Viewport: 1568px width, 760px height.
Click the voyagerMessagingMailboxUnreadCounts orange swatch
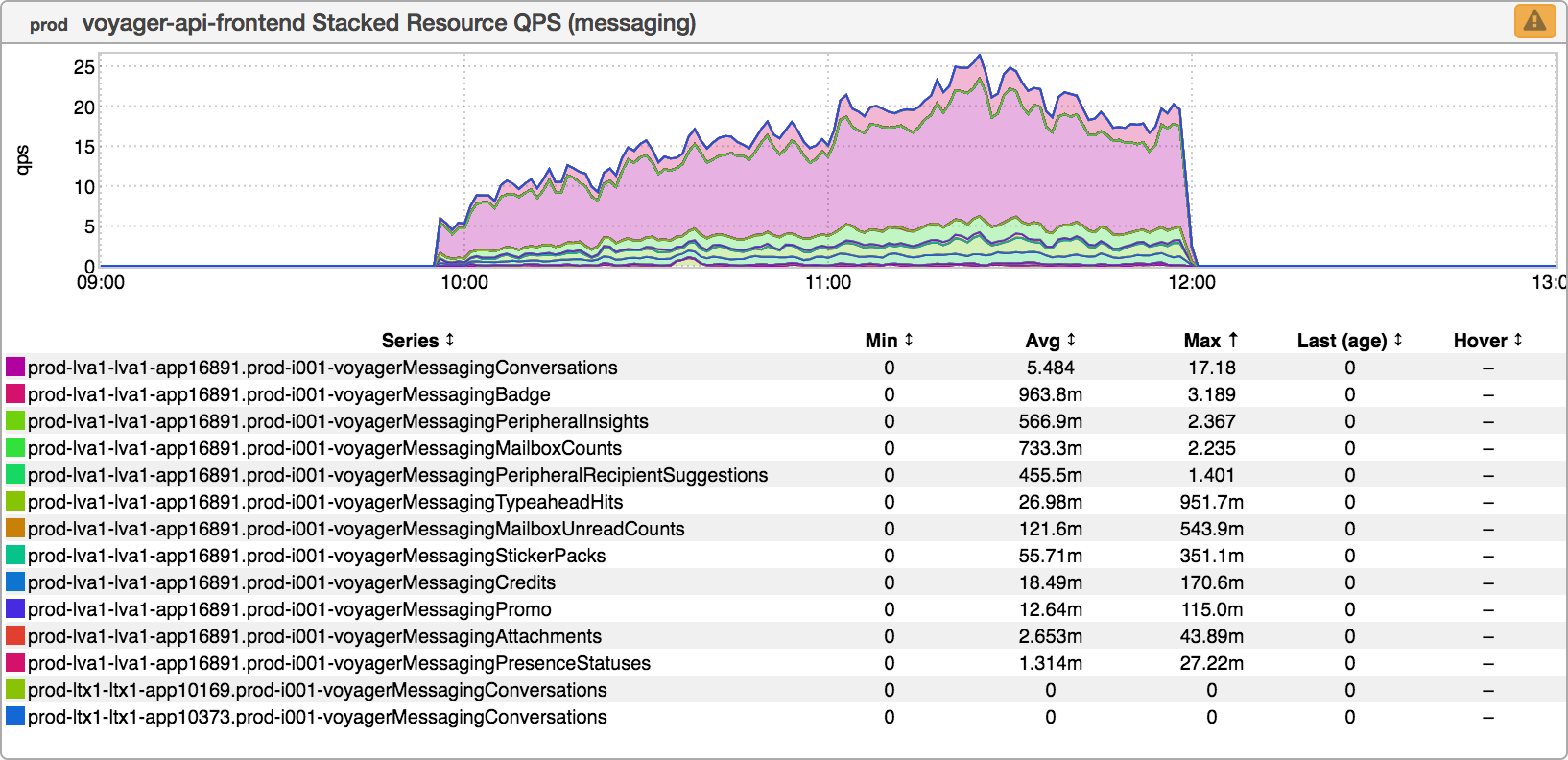(15, 529)
